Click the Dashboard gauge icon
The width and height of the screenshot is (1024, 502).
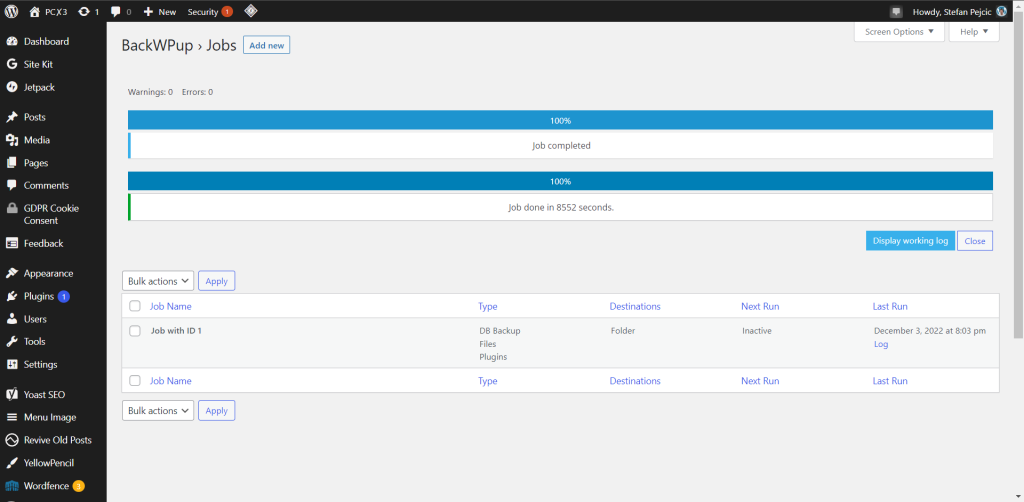click(12, 41)
